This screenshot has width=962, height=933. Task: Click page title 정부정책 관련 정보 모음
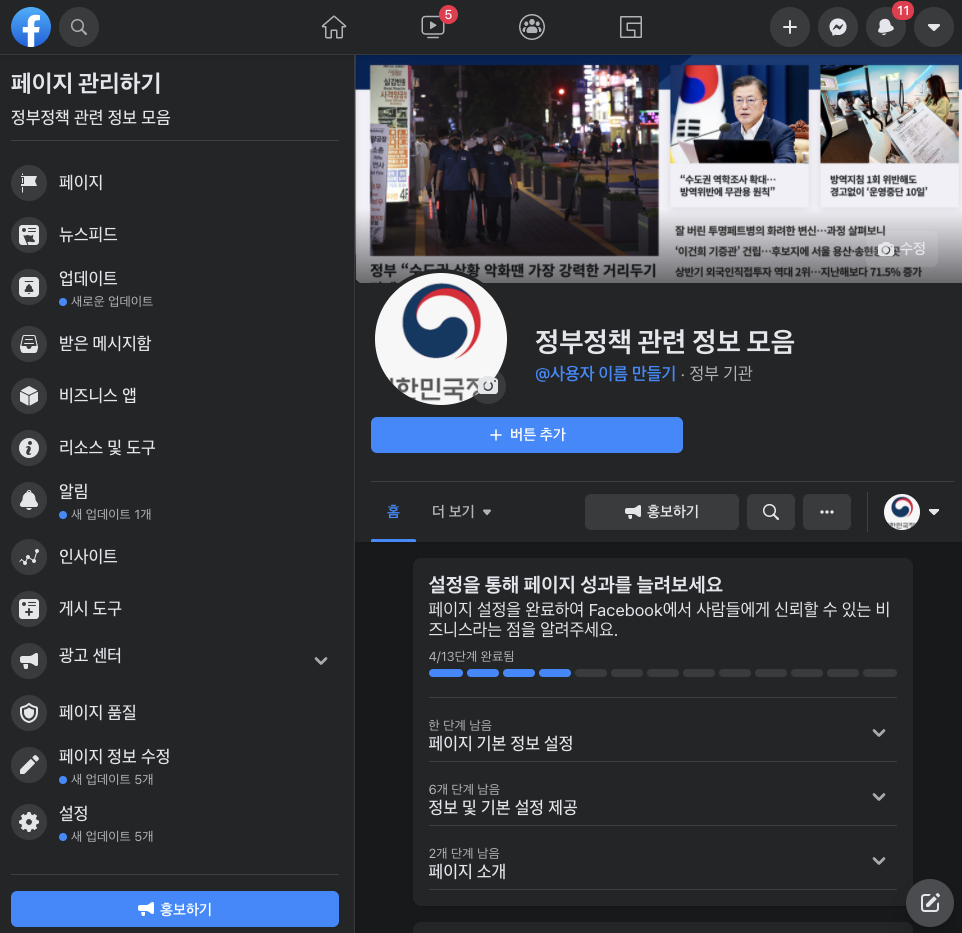[664, 341]
